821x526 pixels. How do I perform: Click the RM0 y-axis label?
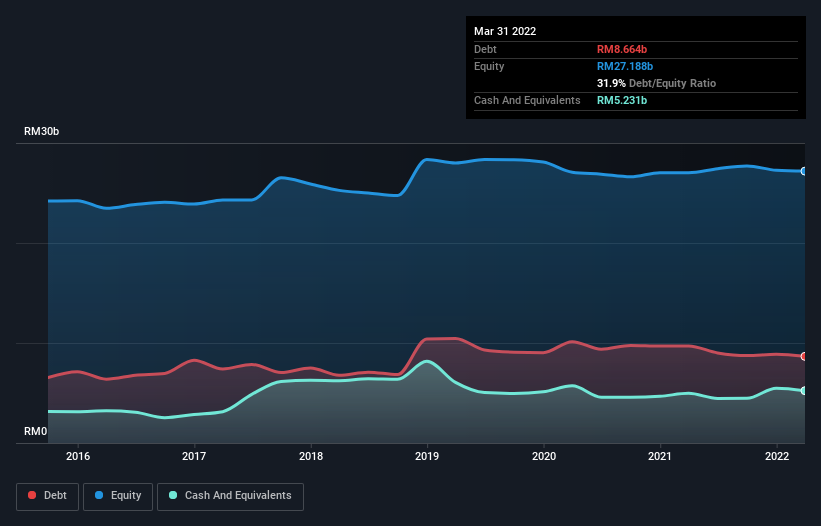pos(36,431)
